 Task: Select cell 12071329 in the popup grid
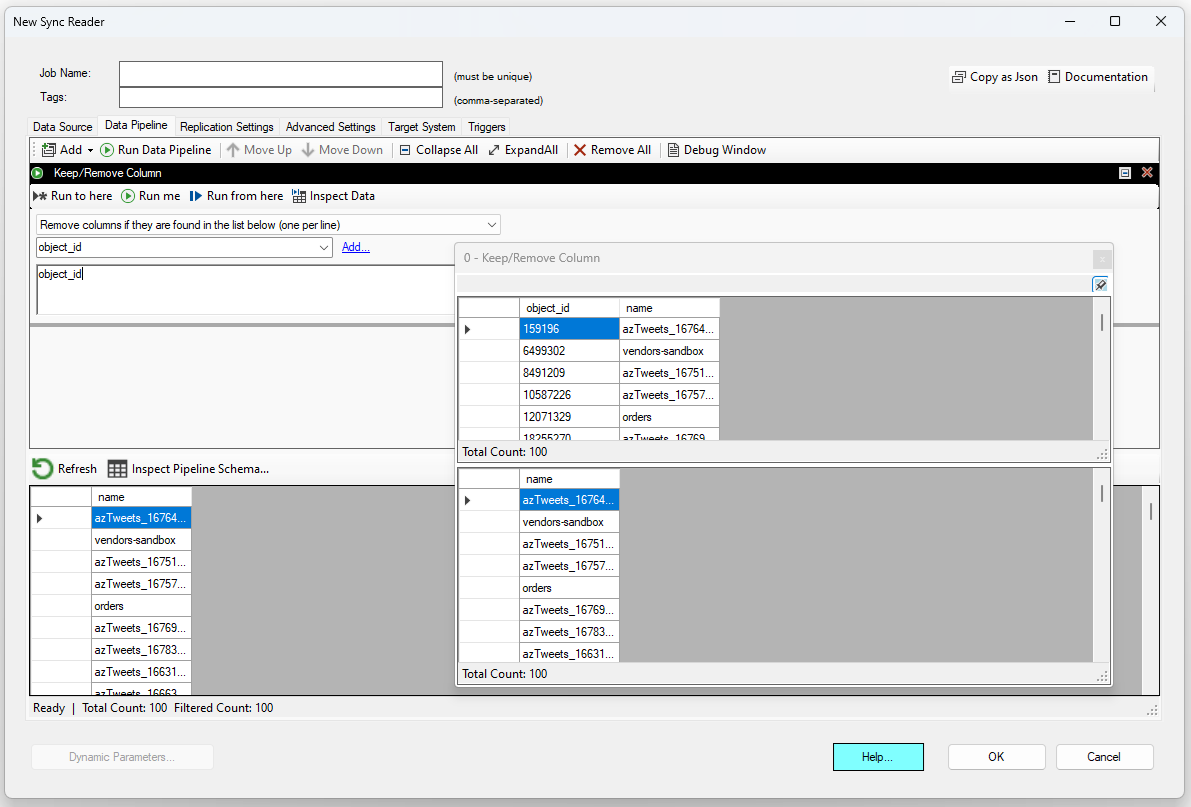coord(569,417)
